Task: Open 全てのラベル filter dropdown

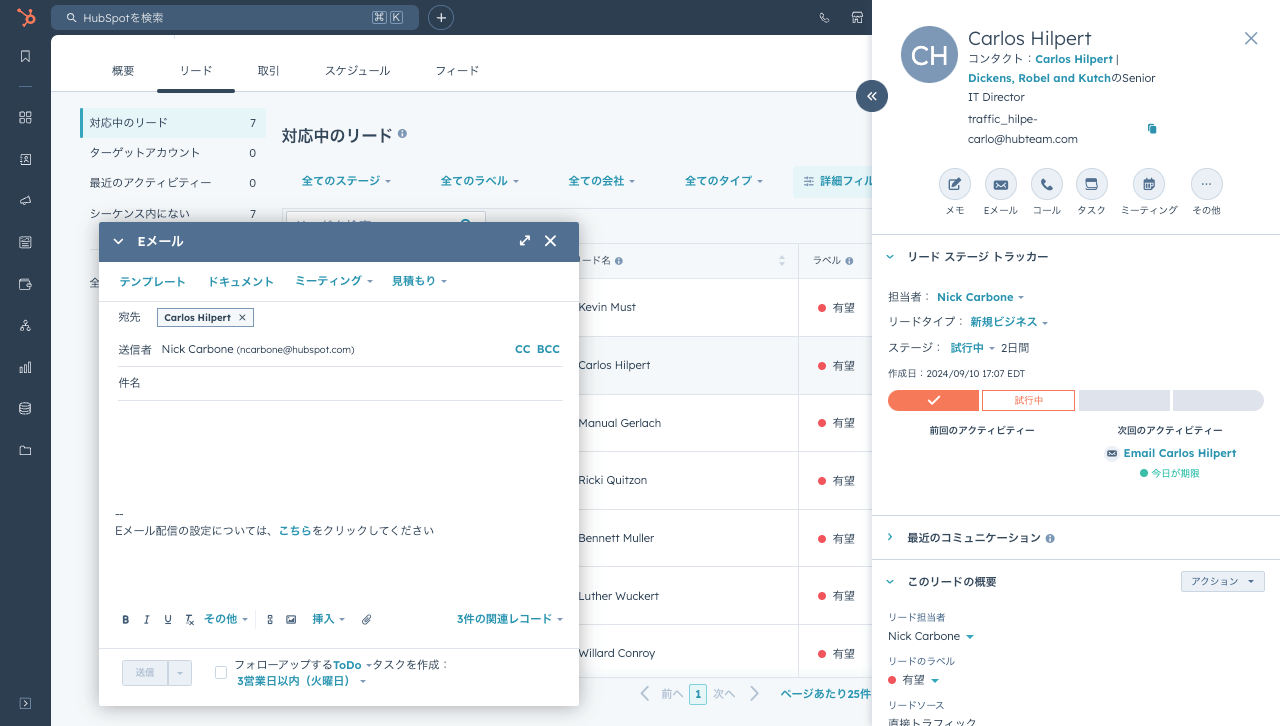Action: (x=480, y=181)
